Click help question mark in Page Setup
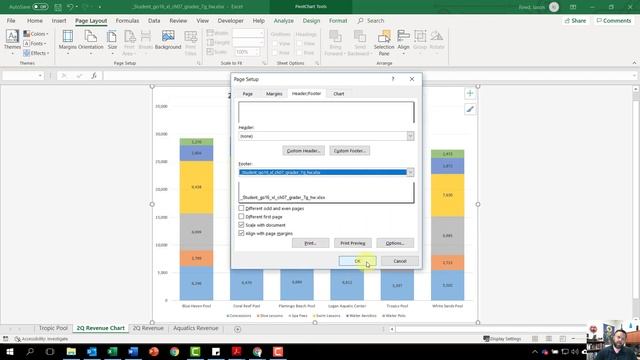 point(393,79)
